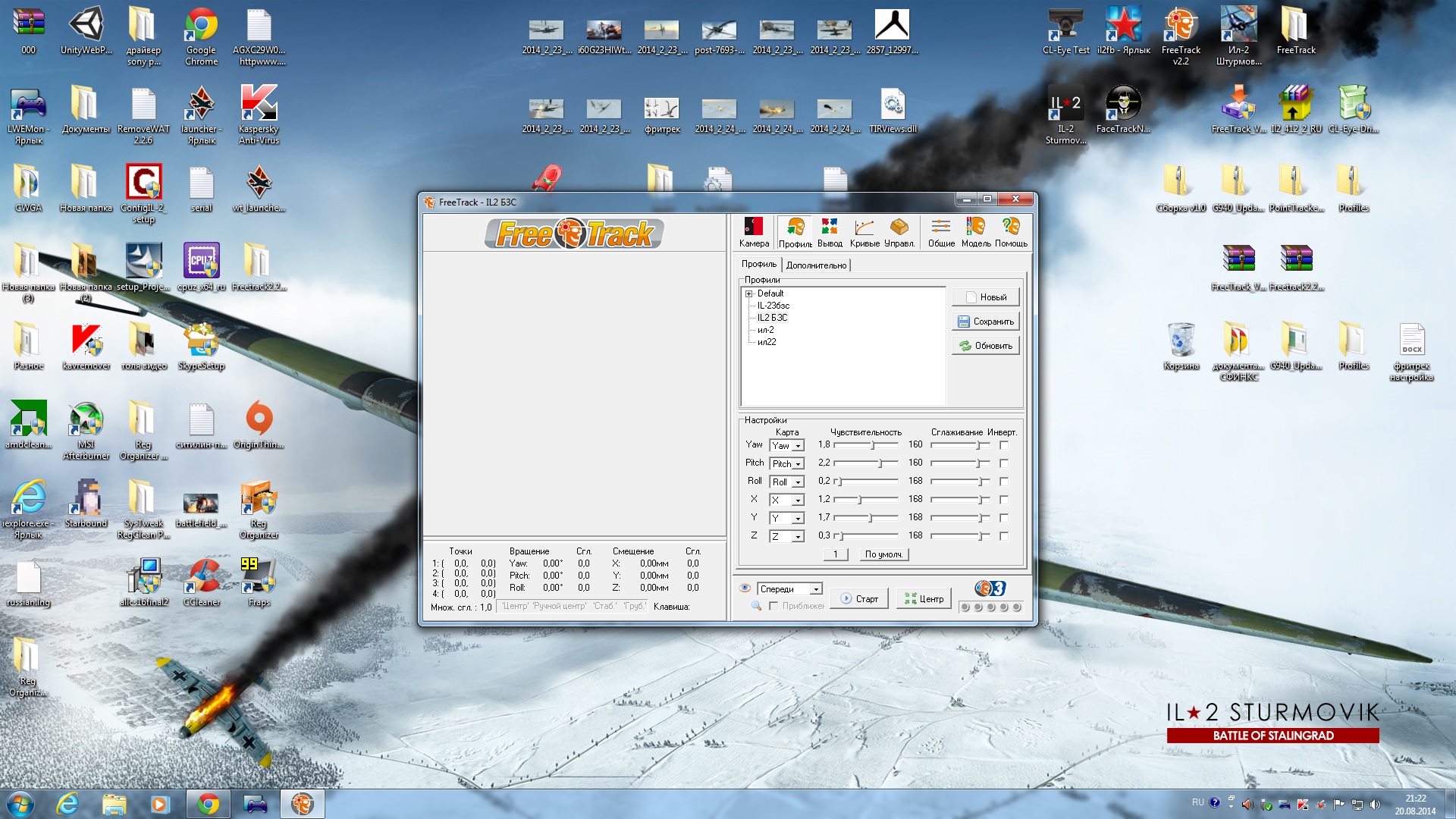Image resolution: width=1456 pixels, height=819 pixels.
Task: Click the По умолч. defaults button
Action: pyautogui.click(x=883, y=554)
